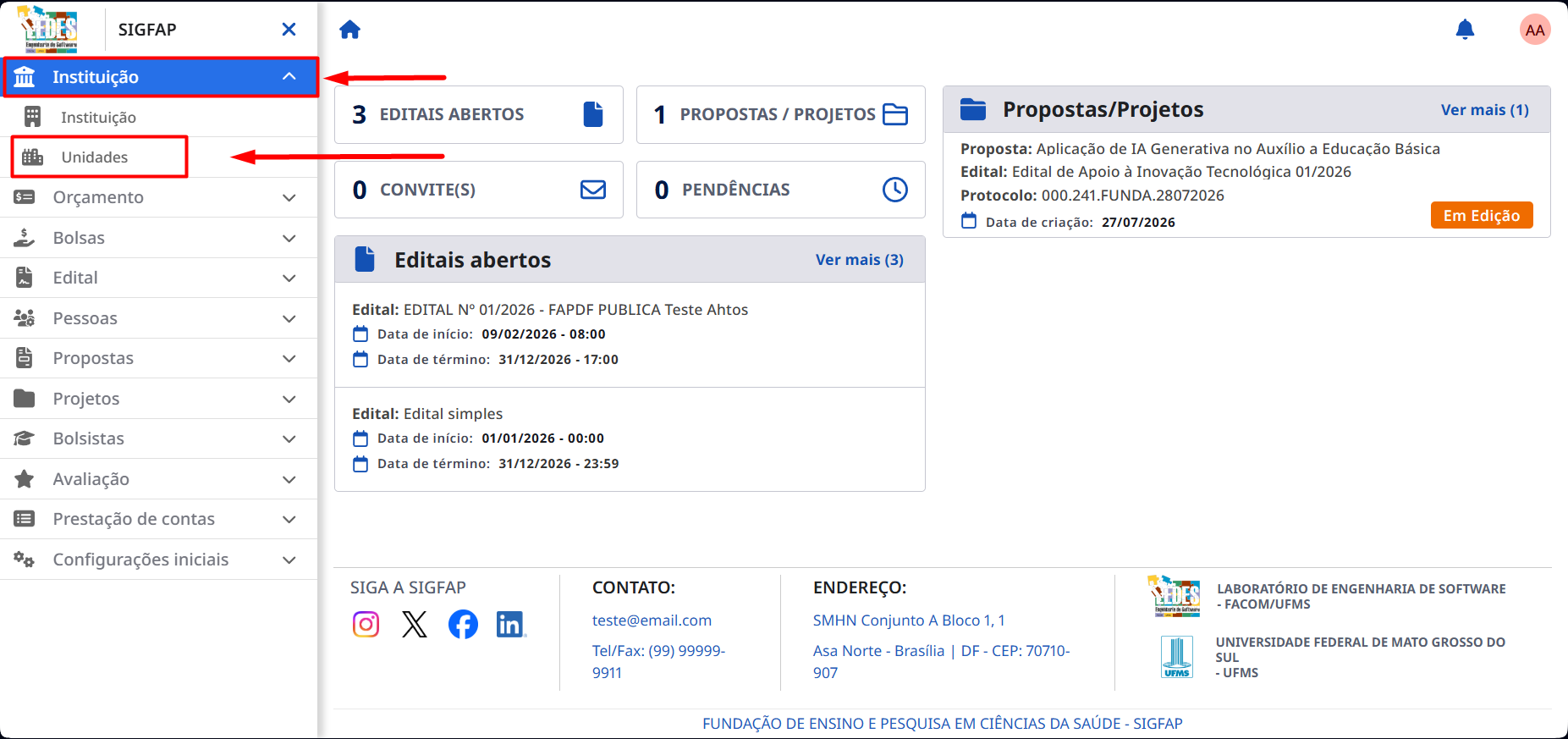The image size is (1568, 739).
Task: Open the X (Twitter) icon in footer
Action: pos(415,625)
